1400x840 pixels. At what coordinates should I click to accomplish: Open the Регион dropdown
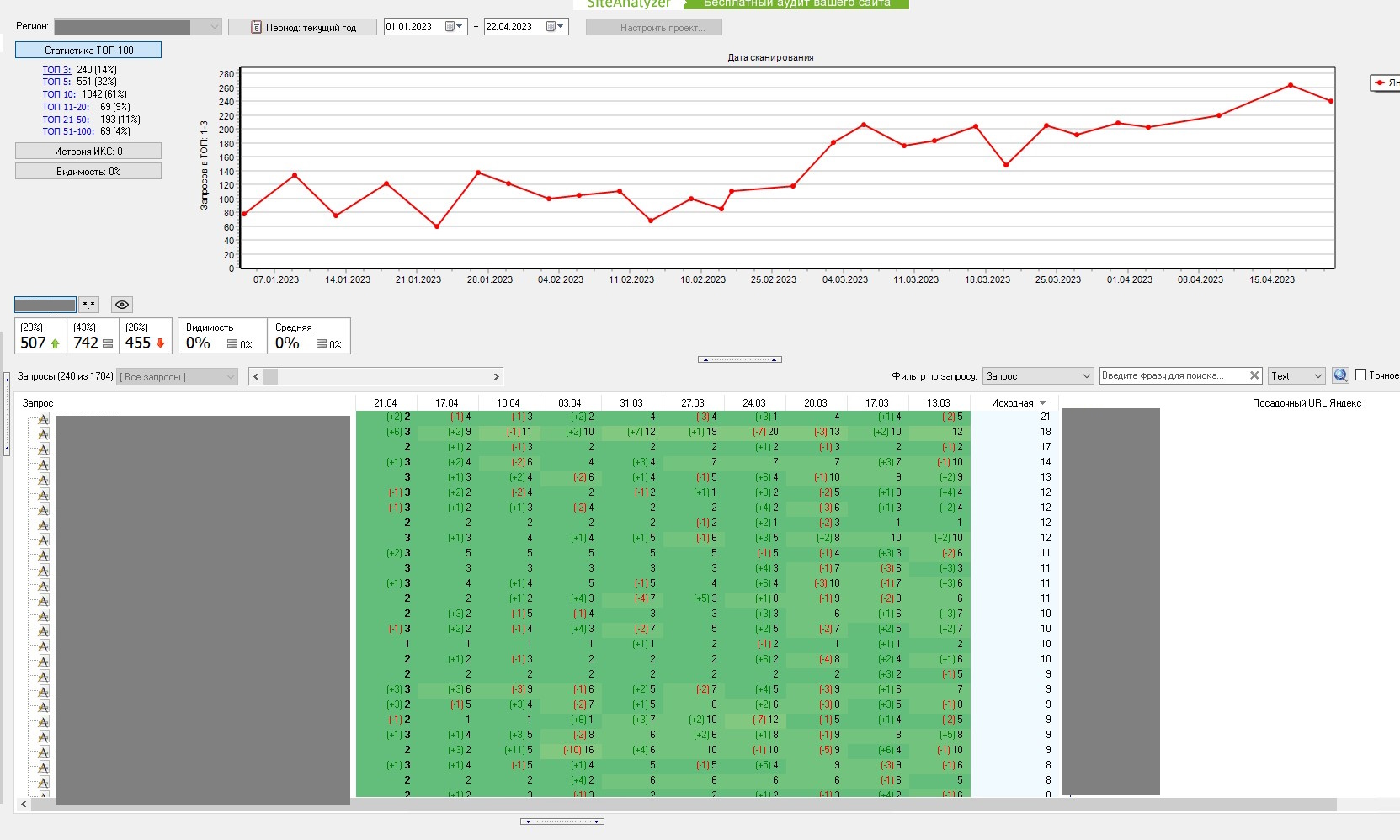(138, 27)
